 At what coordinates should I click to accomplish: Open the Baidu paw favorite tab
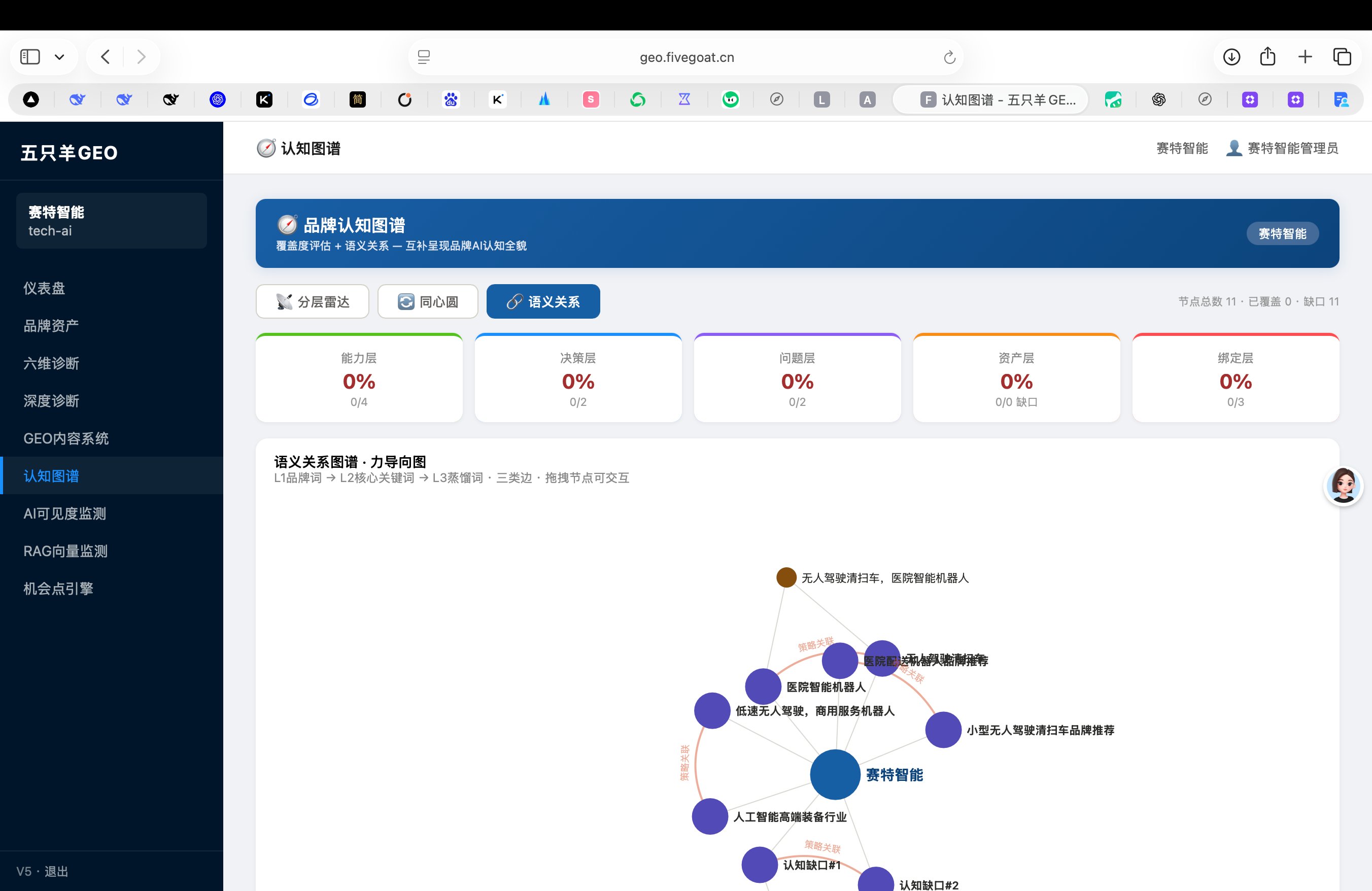coord(451,99)
